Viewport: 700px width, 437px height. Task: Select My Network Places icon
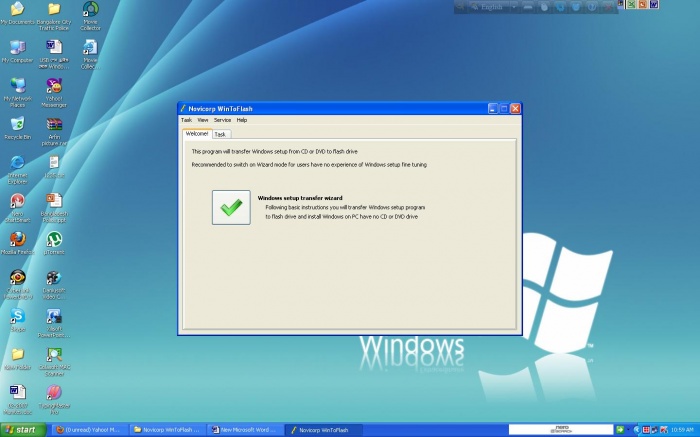tap(17, 93)
